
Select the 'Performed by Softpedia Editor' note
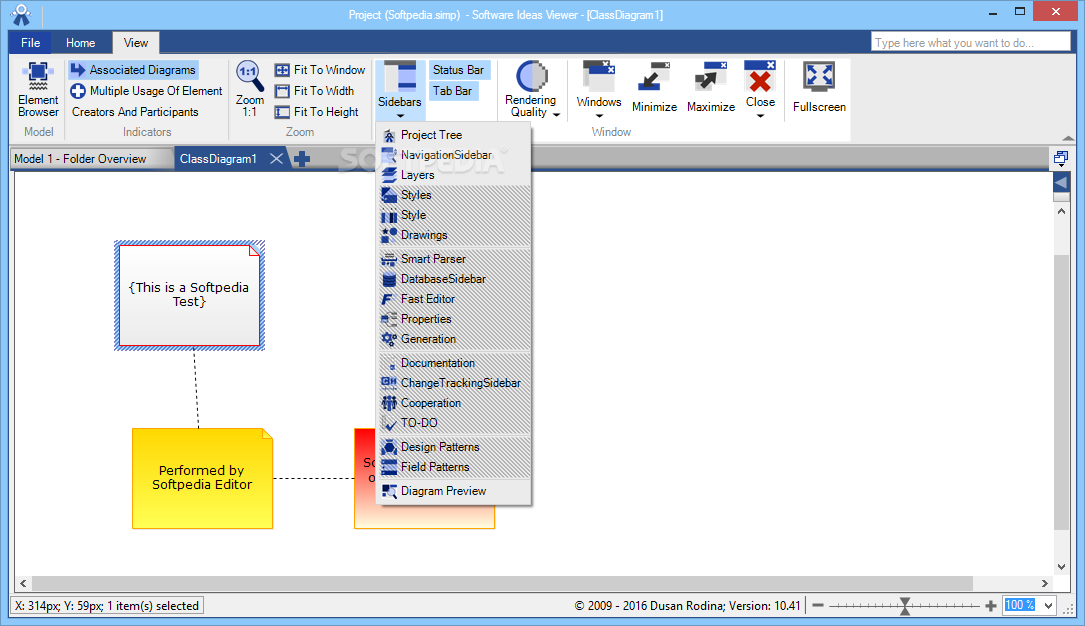click(202, 479)
